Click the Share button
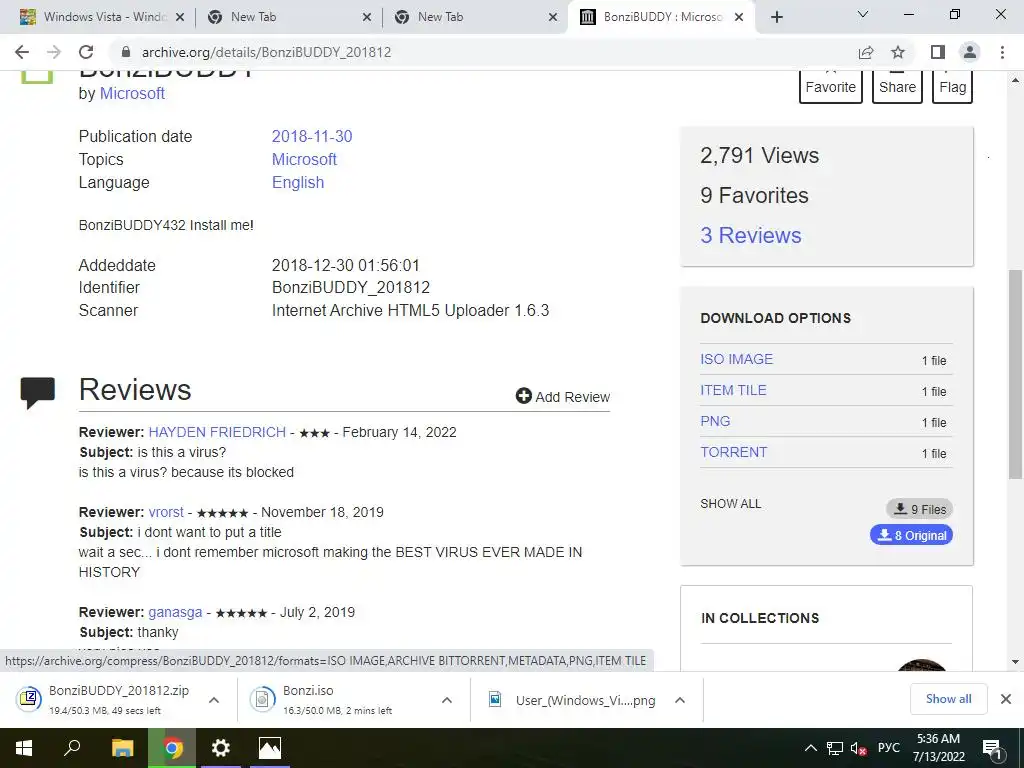This screenshot has width=1024, height=768. coord(897,87)
